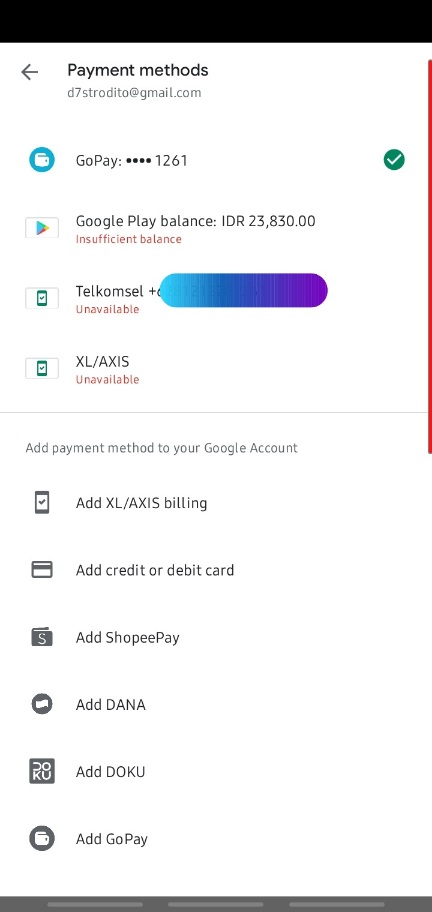Click the DANA wallet icon

[42, 704]
